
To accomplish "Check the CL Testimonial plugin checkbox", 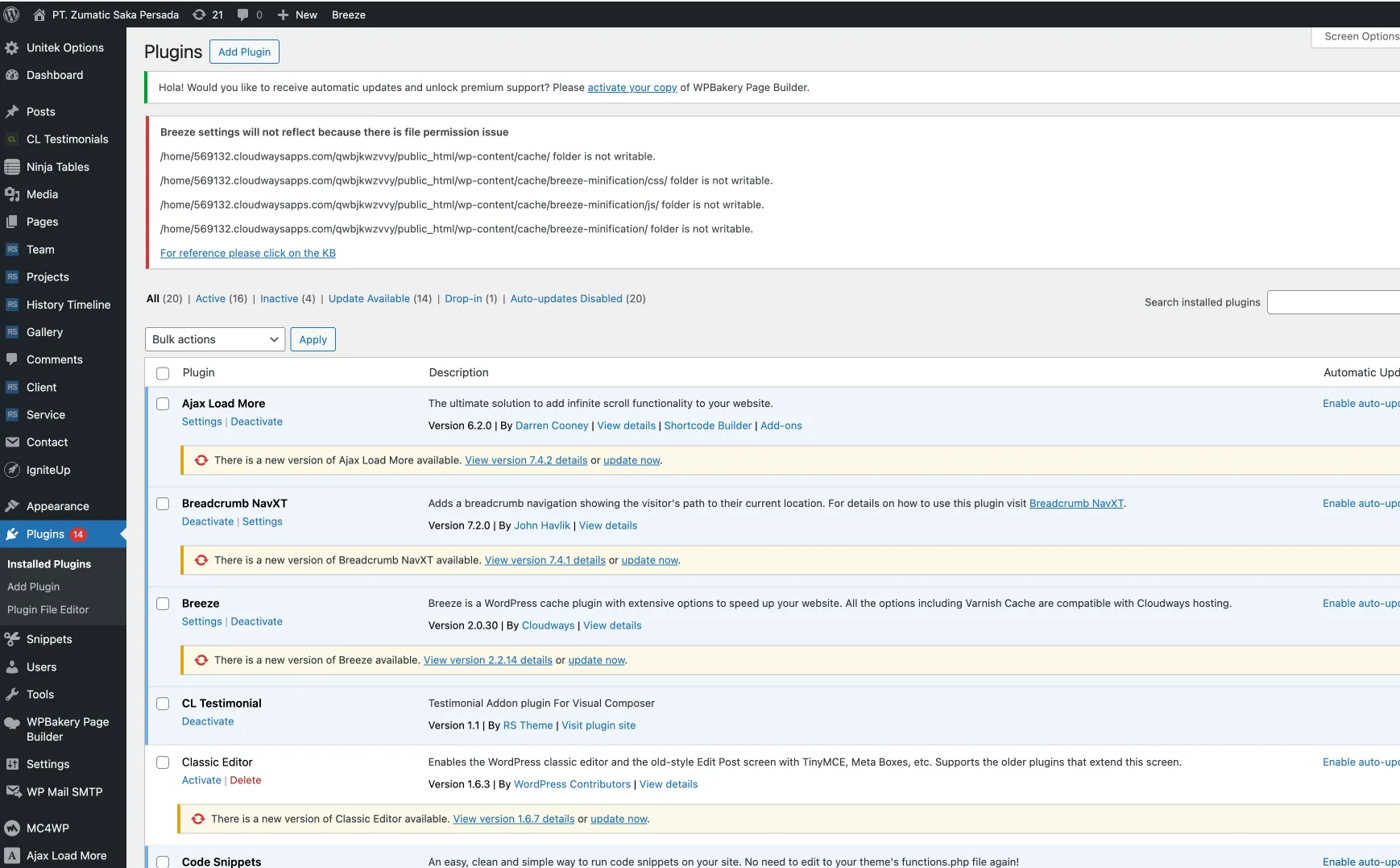I will pos(163,704).
